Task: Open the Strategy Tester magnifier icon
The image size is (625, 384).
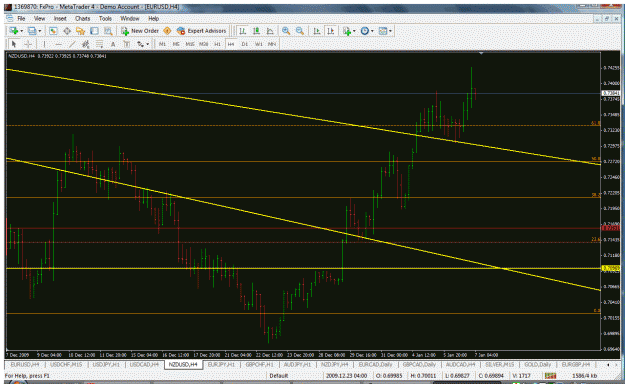Action: click(108, 31)
